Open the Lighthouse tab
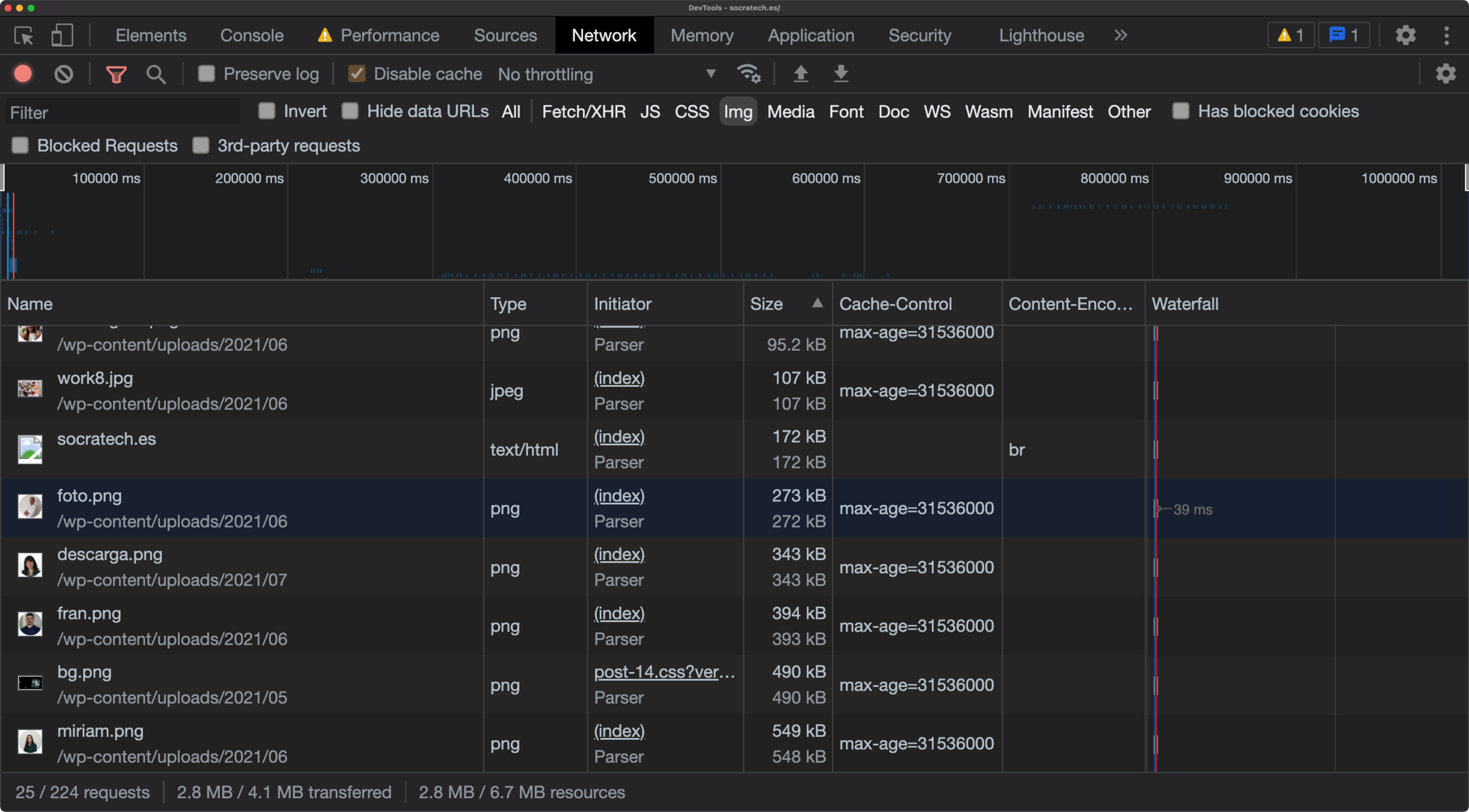 coord(1041,35)
